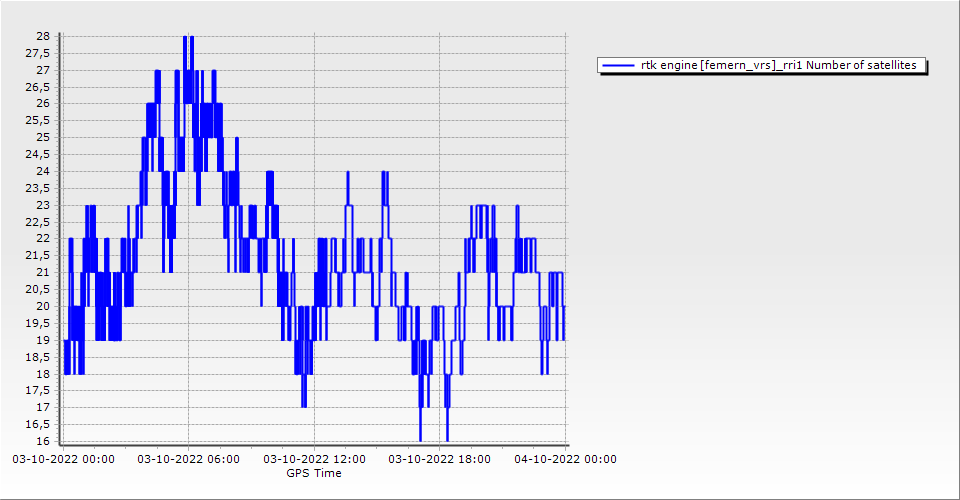Click the '04-10-2022 00:00' x-axis label

pyautogui.click(x=565, y=460)
